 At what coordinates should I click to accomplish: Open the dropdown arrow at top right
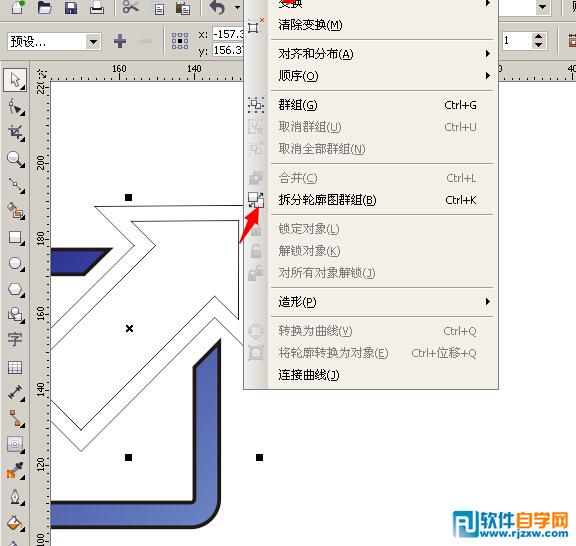point(542,7)
